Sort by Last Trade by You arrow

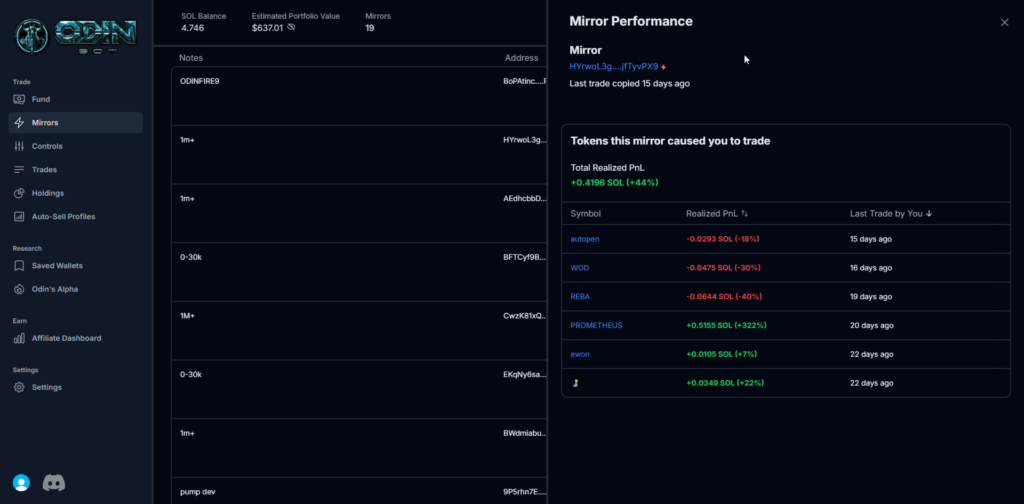[929, 213]
